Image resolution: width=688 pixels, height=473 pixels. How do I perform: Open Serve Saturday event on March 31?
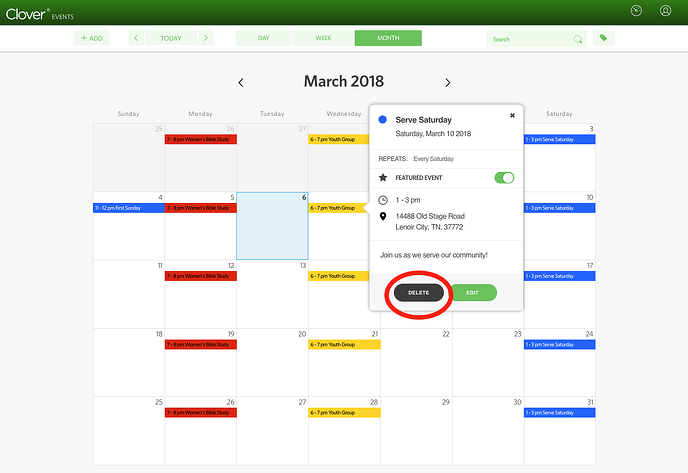point(559,412)
